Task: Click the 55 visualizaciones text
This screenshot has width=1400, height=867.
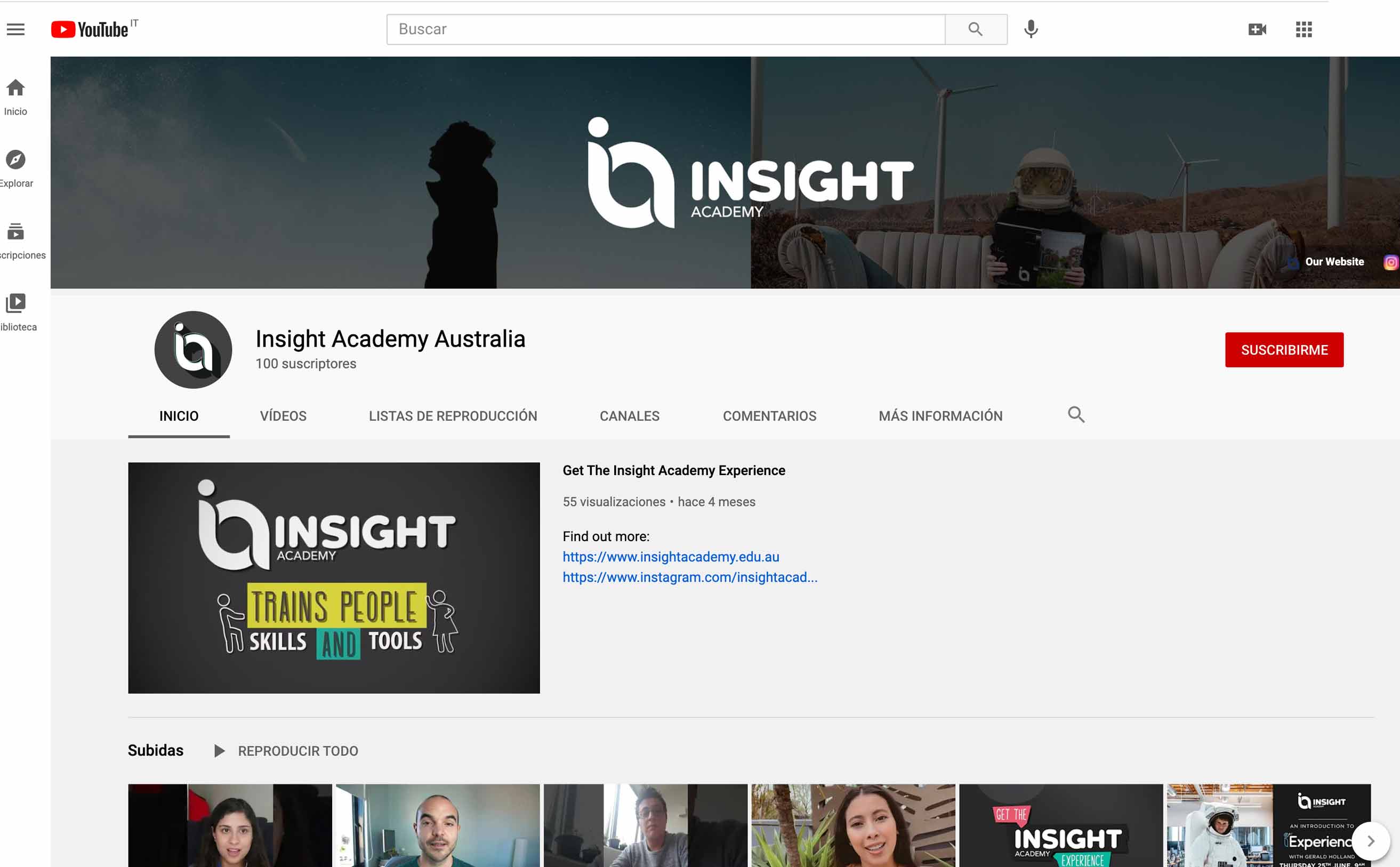Action: 614,502
